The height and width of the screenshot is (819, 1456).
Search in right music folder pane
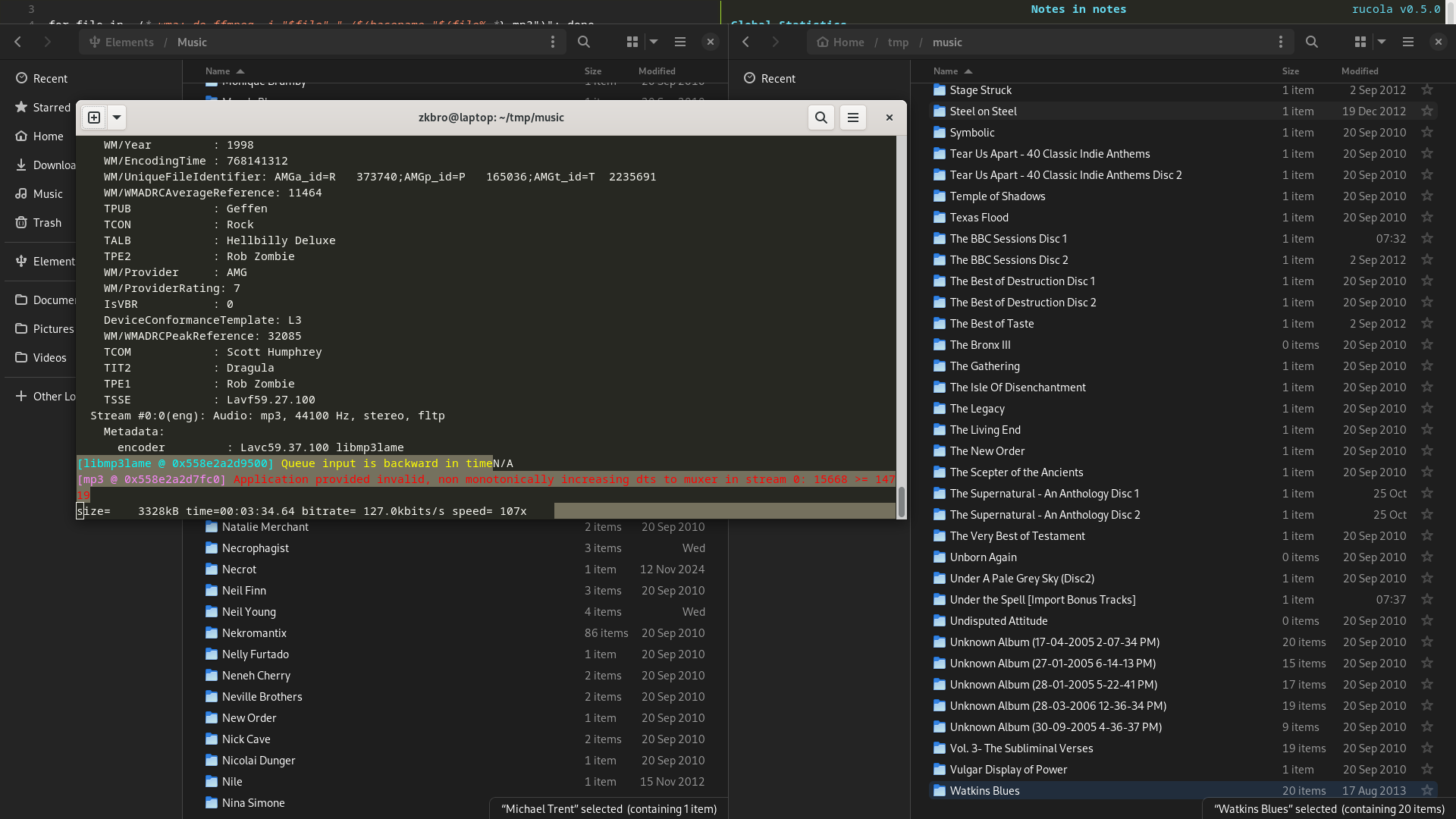(1311, 42)
